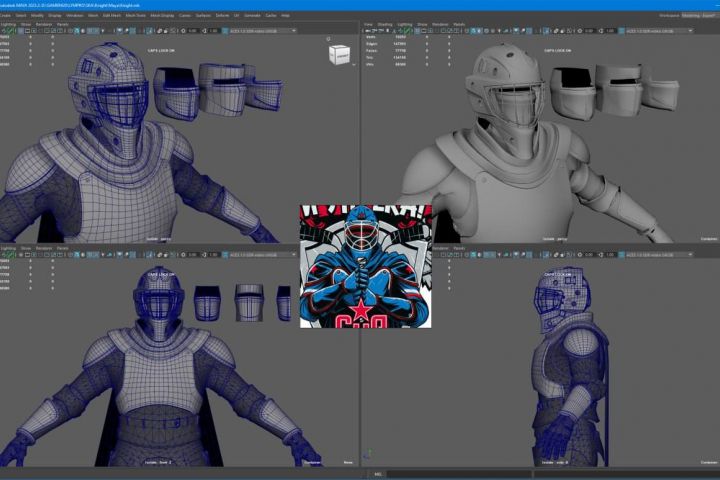Click the hockey goalie reference image
The height and width of the screenshot is (480, 720).
pyautogui.click(x=366, y=265)
